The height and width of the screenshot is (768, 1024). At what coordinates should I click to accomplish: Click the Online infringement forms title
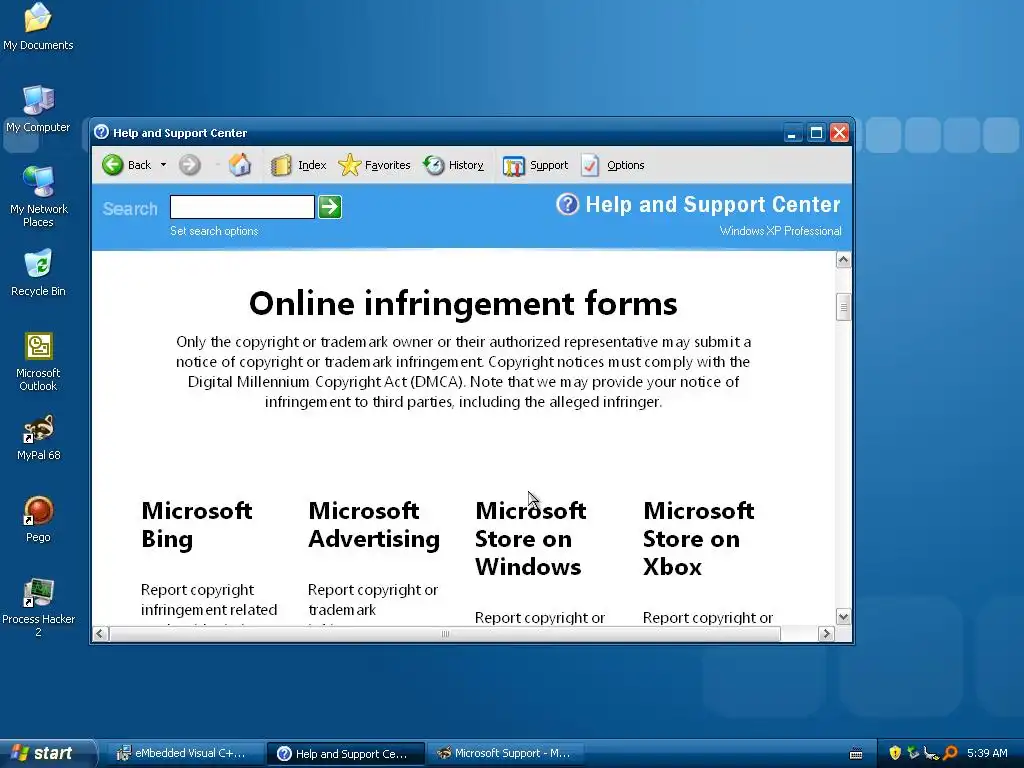pos(463,303)
